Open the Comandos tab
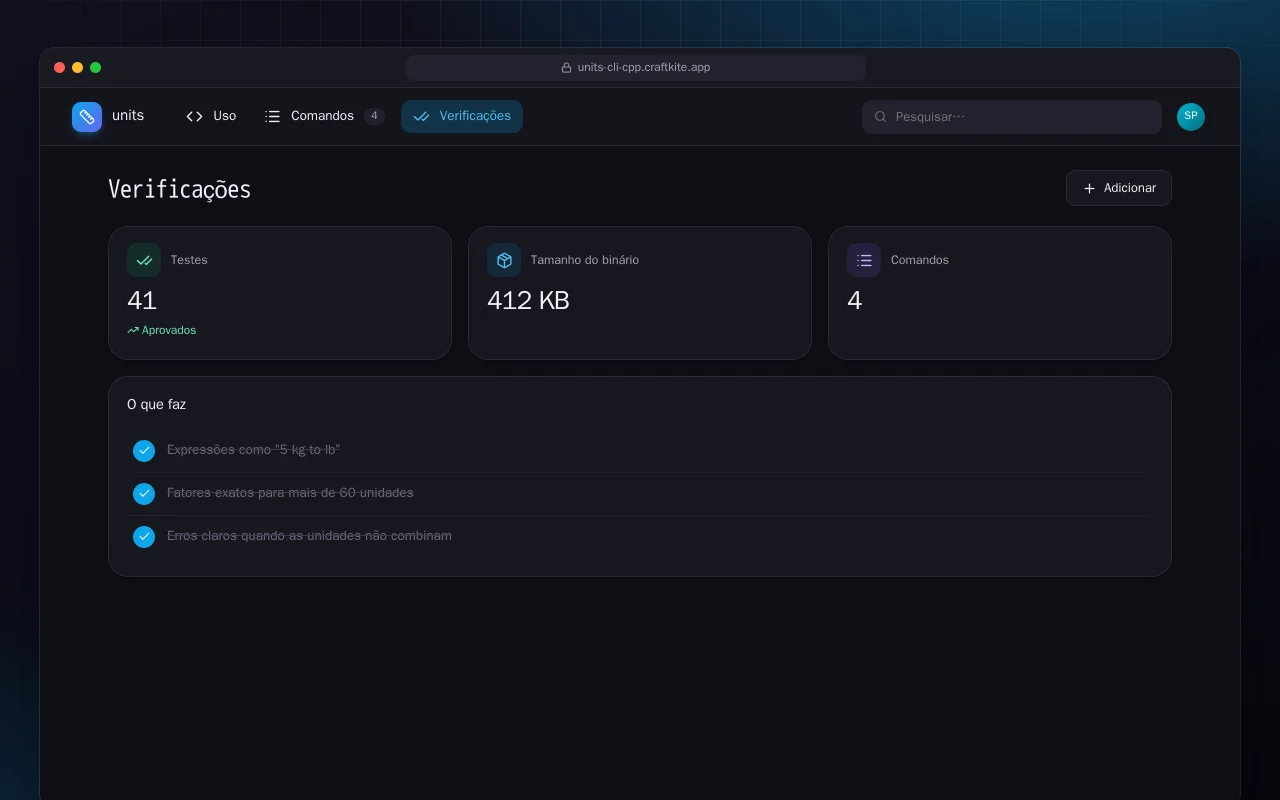 point(324,116)
